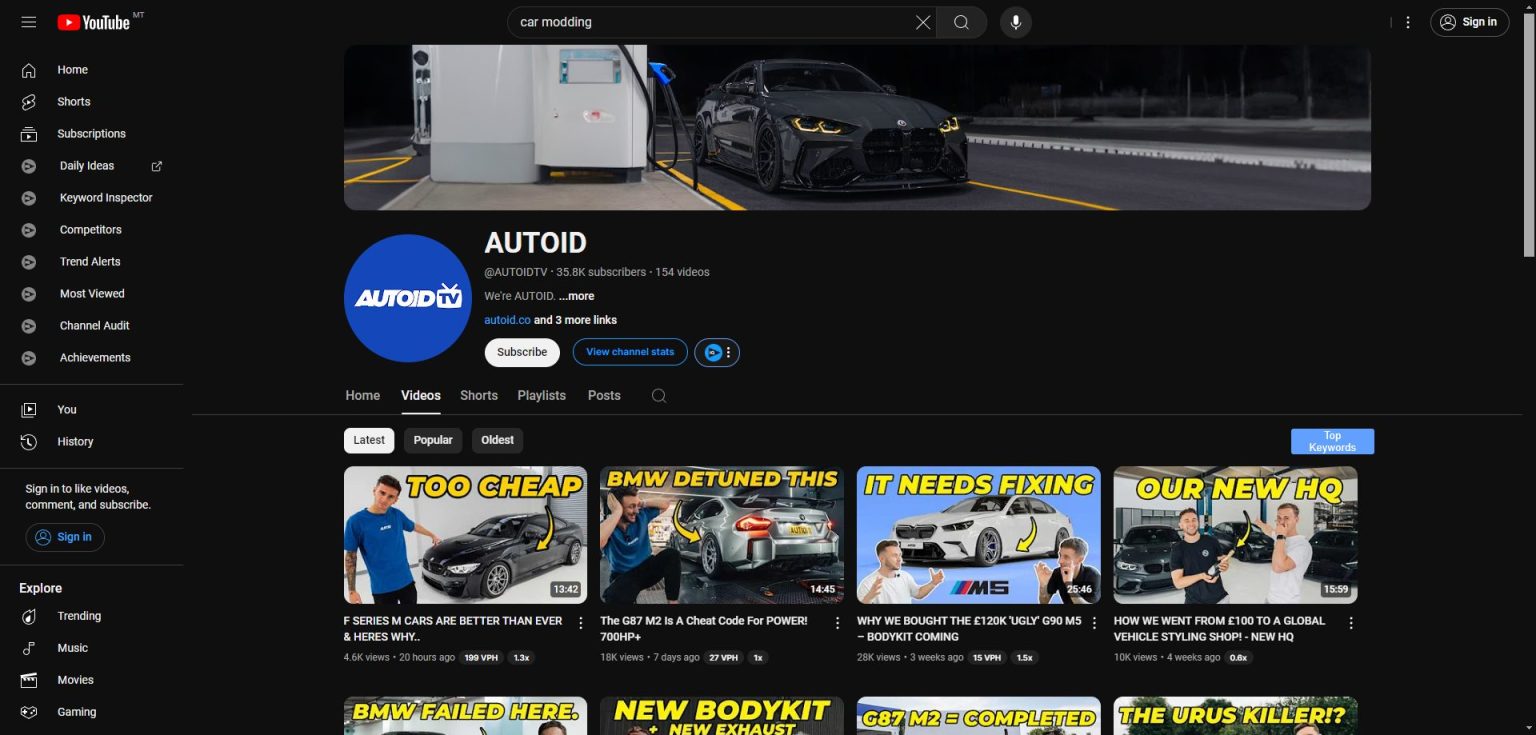The height and width of the screenshot is (735, 1536).
Task: Collapse the sidebar with the hamburger icon
Action: click(29, 22)
